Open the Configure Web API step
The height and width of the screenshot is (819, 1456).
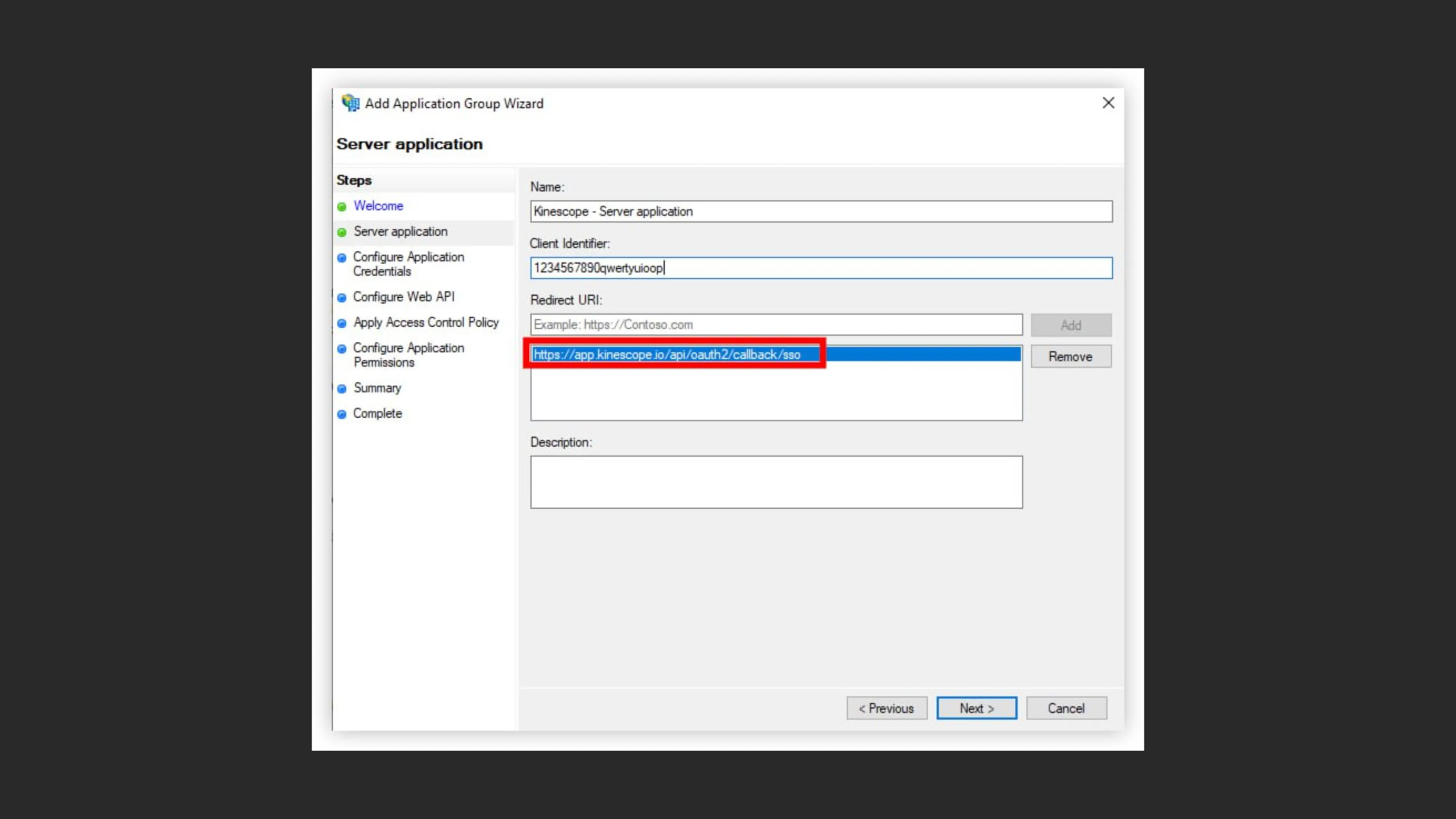403,297
